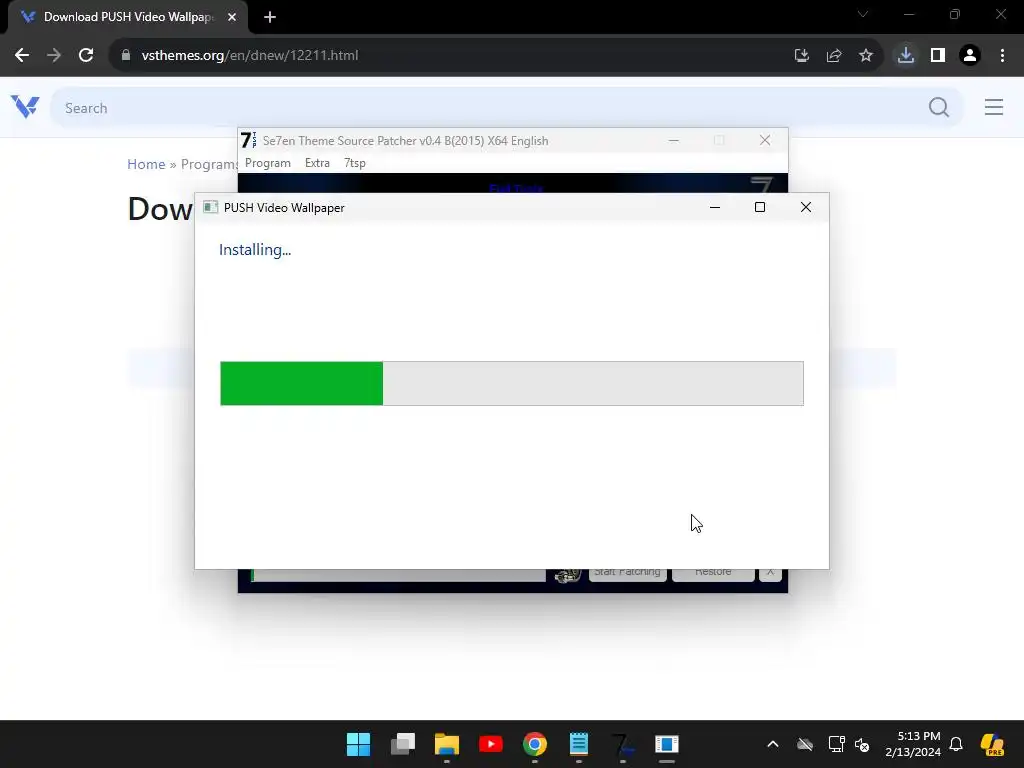Image resolution: width=1024 pixels, height=768 pixels.
Task: Reload the vsthemes page
Action: (86, 56)
